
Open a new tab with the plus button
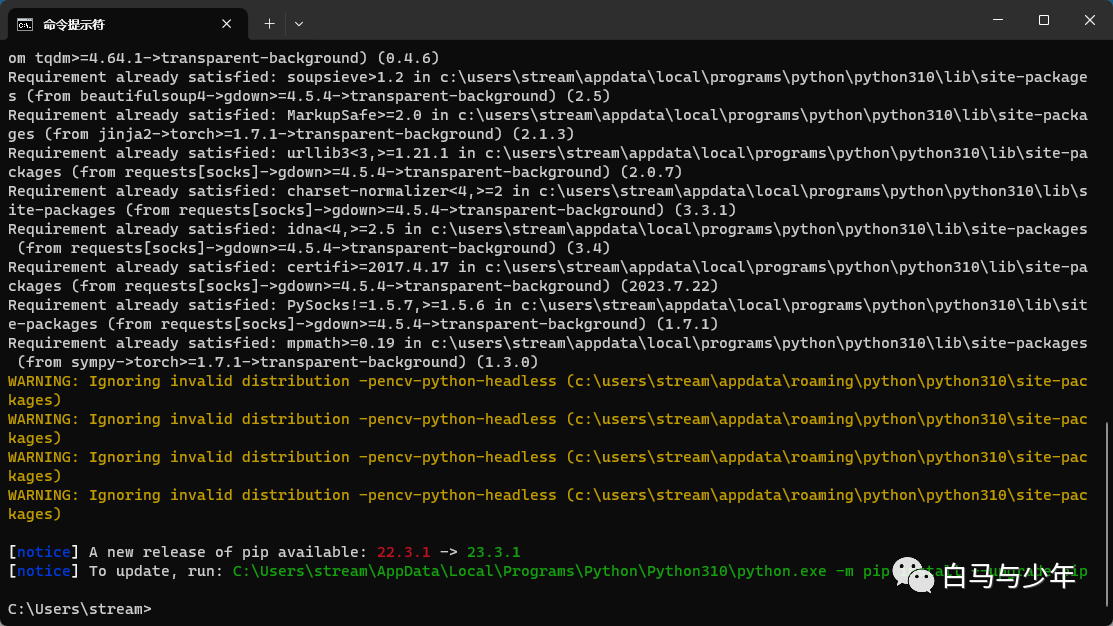pyautogui.click(x=270, y=24)
